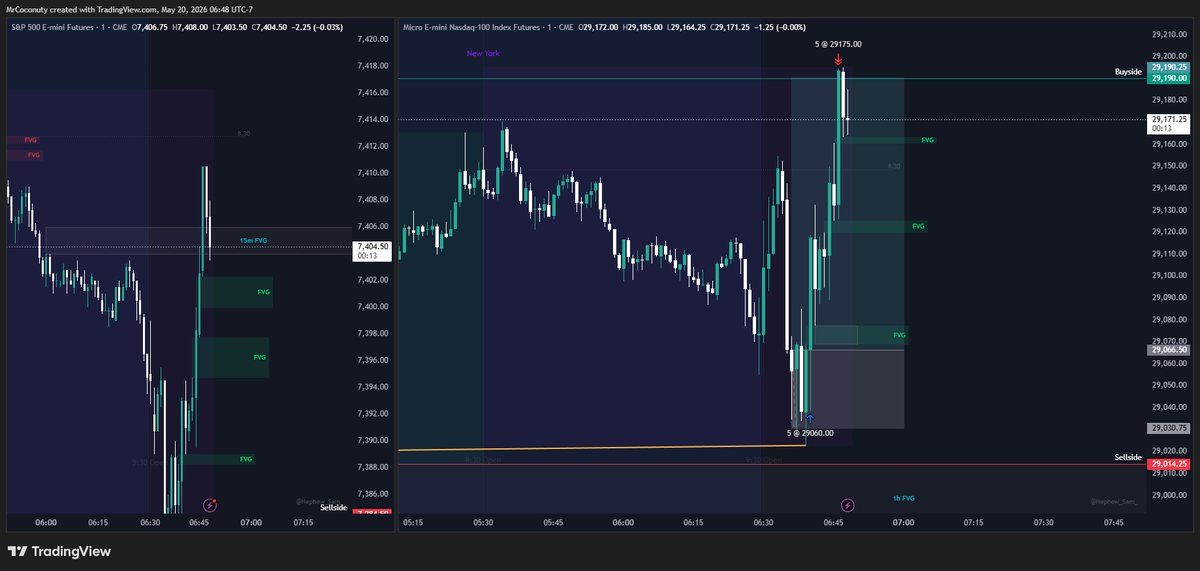
Task: Click the @Nephew_Sam_ credit on Nasdaq chart
Action: click(x=1115, y=502)
